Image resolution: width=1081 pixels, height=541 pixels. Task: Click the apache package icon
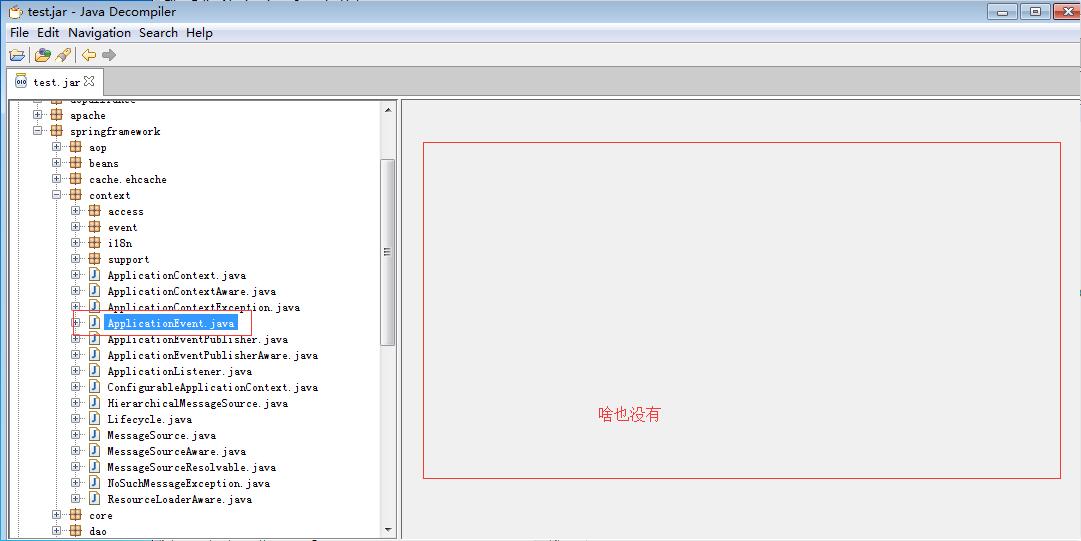(x=57, y=115)
